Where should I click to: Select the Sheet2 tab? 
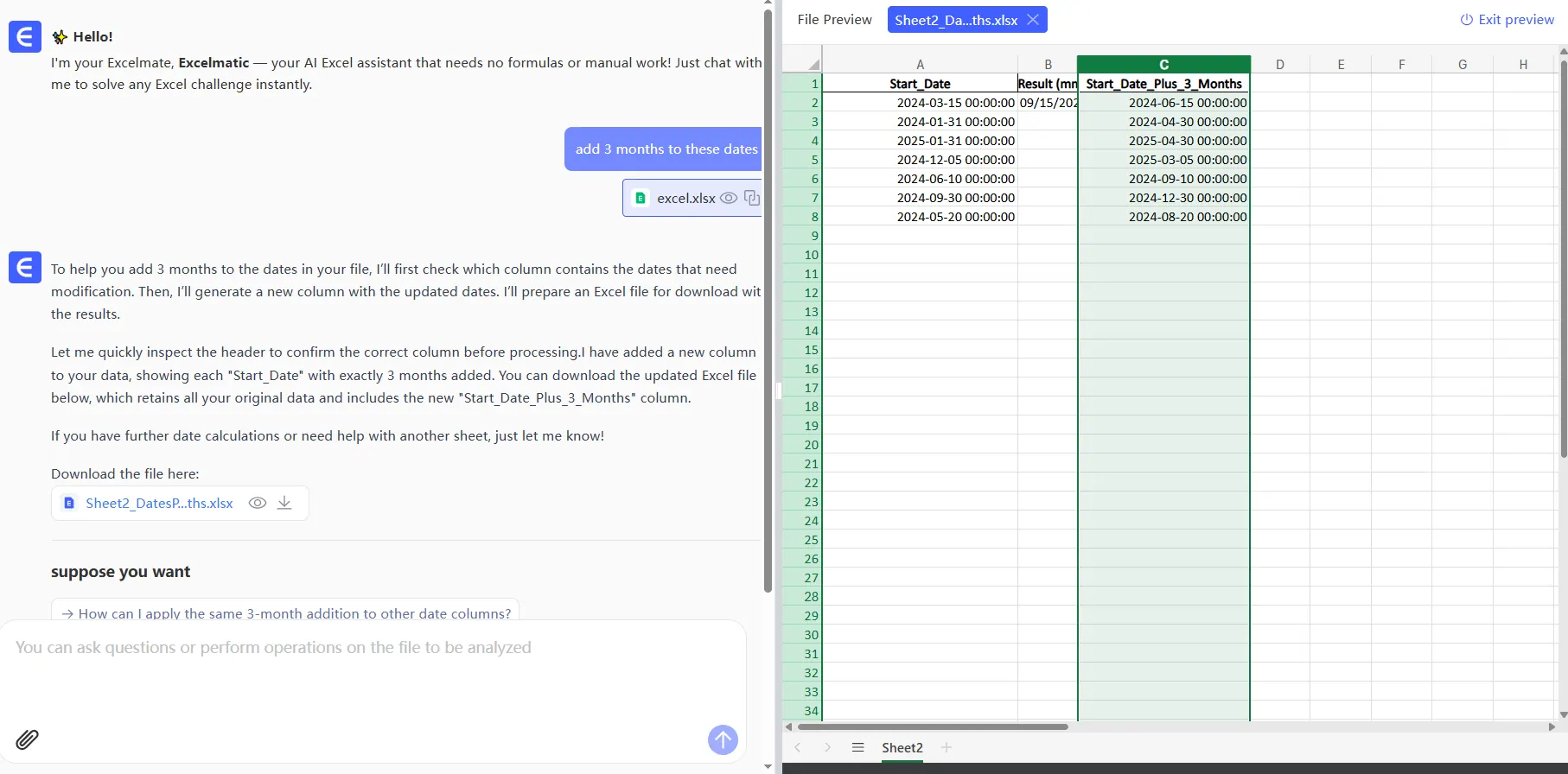click(902, 747)
